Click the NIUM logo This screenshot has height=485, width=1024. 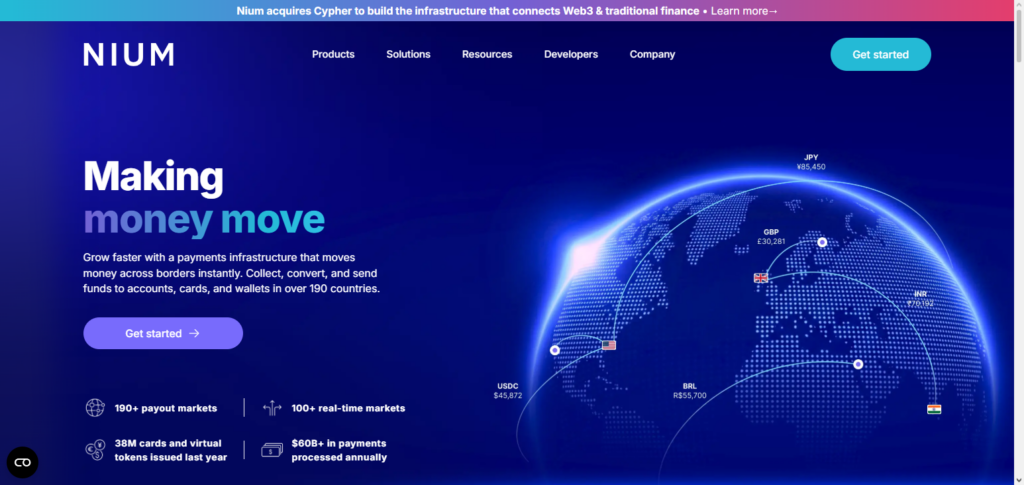click(x=129, y=55)
